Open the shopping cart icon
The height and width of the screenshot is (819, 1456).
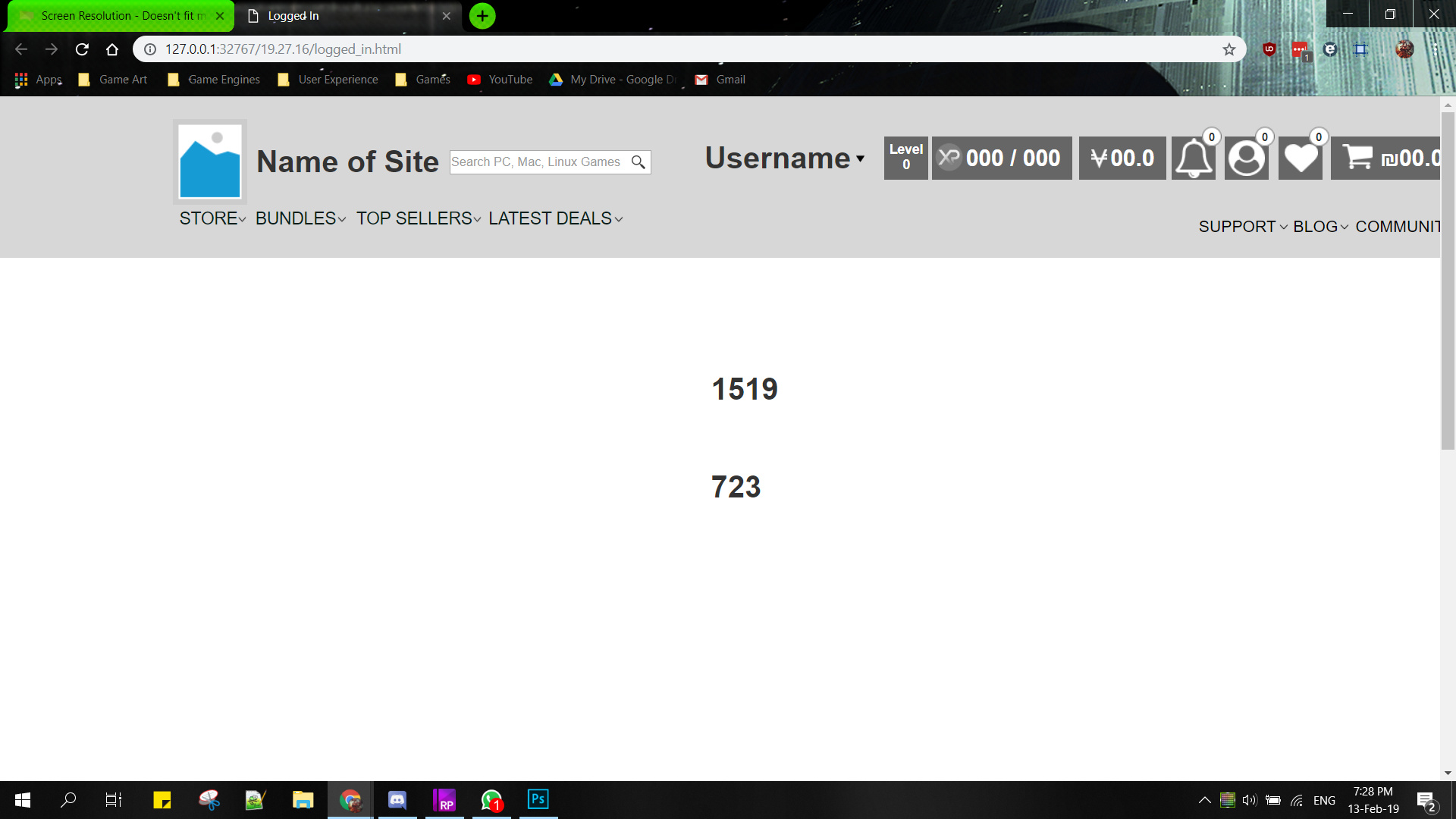(1357, 158)
